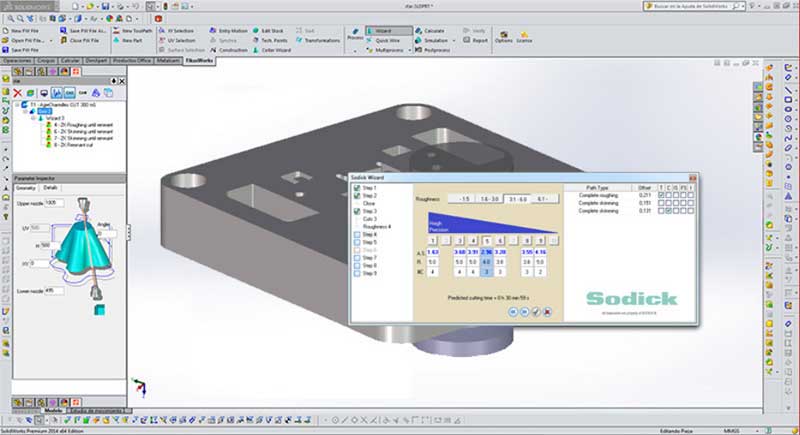Screen dimensions: 800x435
Task: Switch to the Operaciones tab
Action: [17, 61]
